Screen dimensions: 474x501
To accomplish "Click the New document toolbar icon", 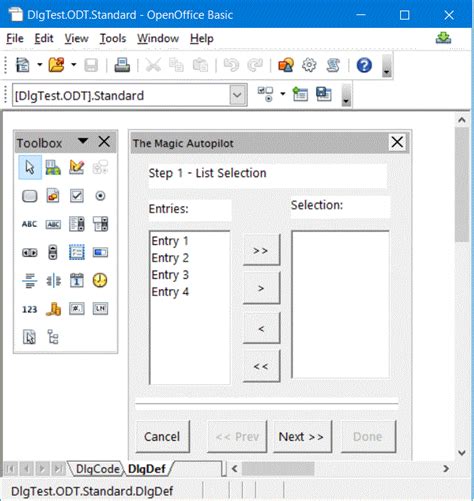I will 23,65.
